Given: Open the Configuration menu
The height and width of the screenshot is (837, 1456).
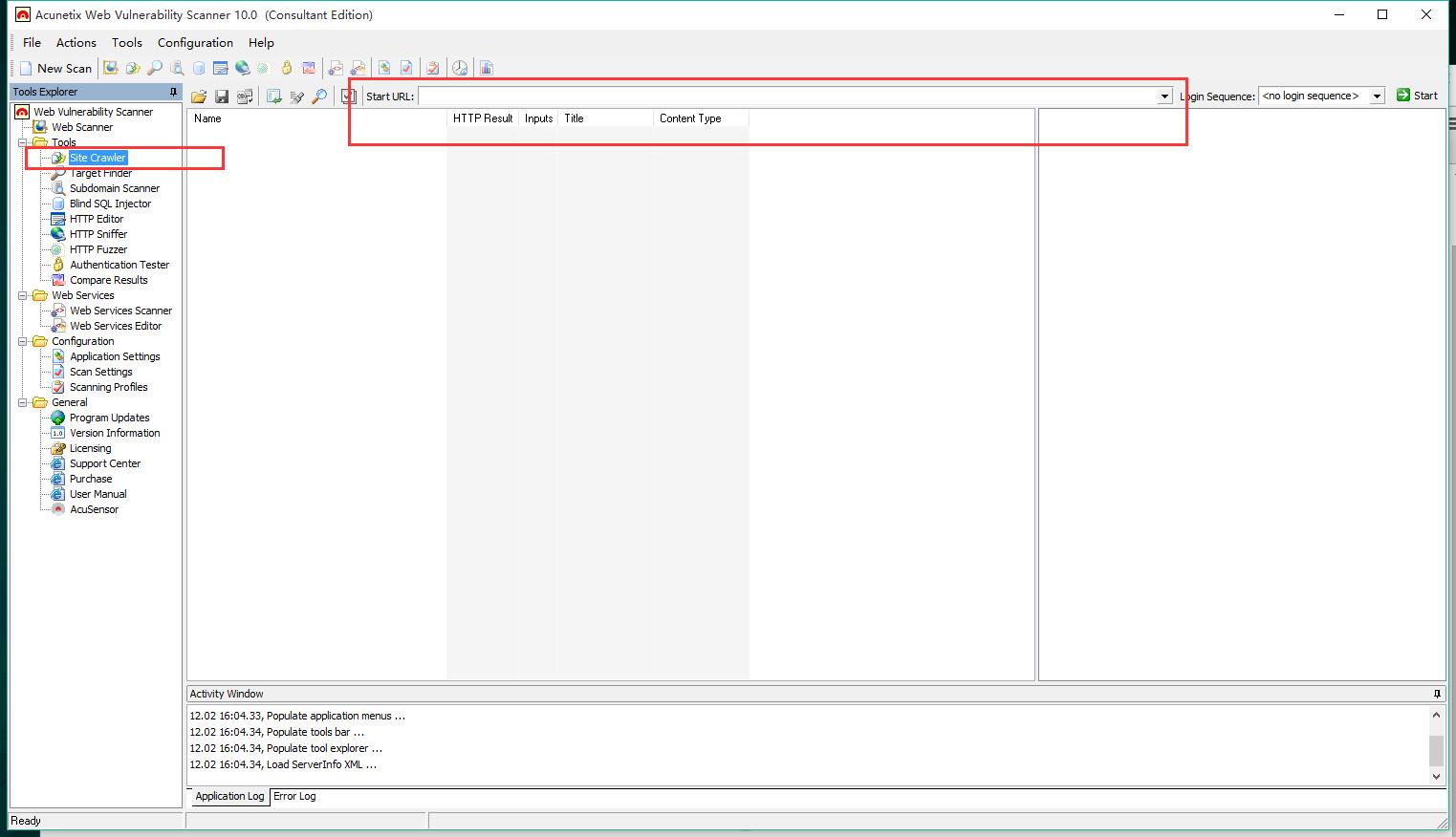Looking at the screenshot, I should [x=195, y=42].
